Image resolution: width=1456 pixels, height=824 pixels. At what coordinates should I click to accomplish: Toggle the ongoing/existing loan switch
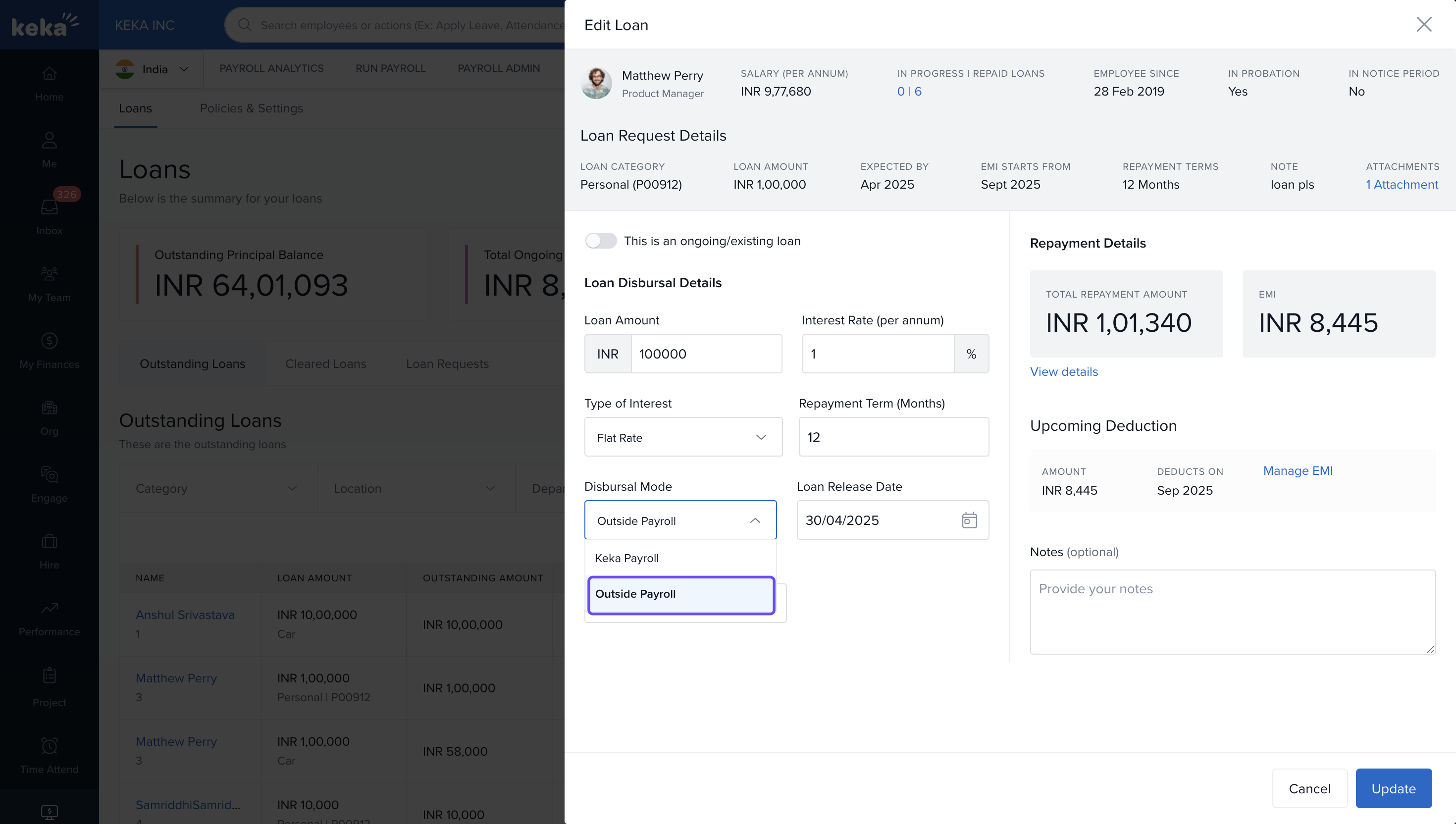click(x=600, y=241)
